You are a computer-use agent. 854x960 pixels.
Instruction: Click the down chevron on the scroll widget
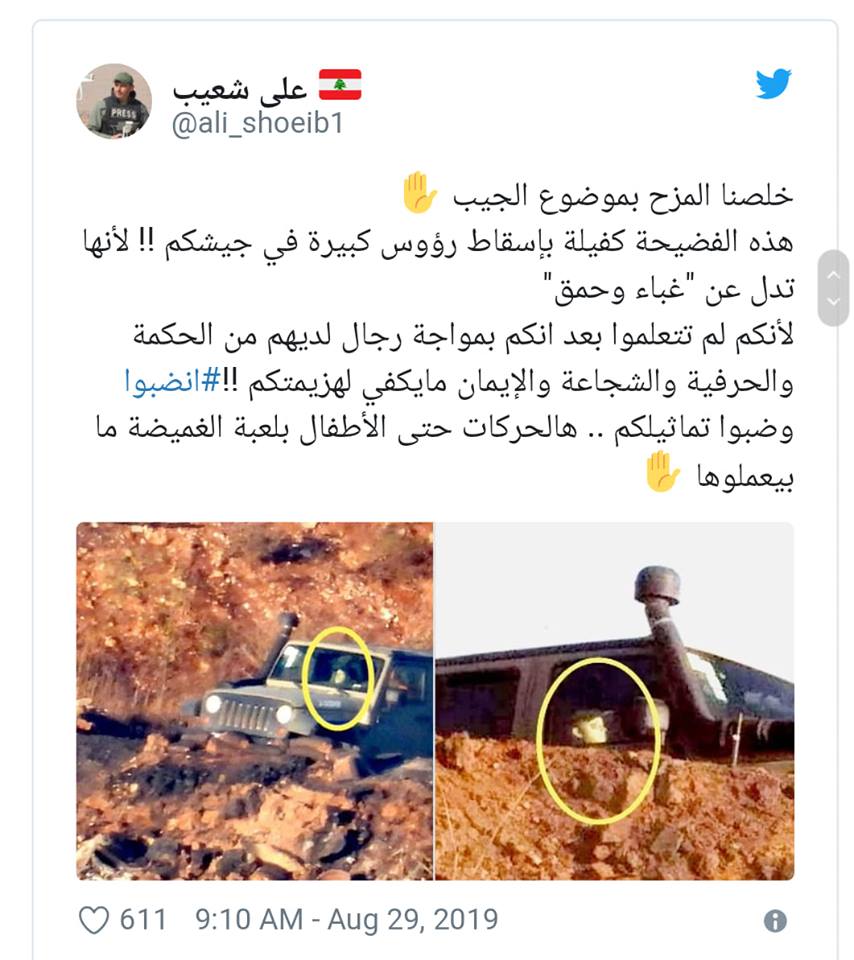[x=833, y=301]
